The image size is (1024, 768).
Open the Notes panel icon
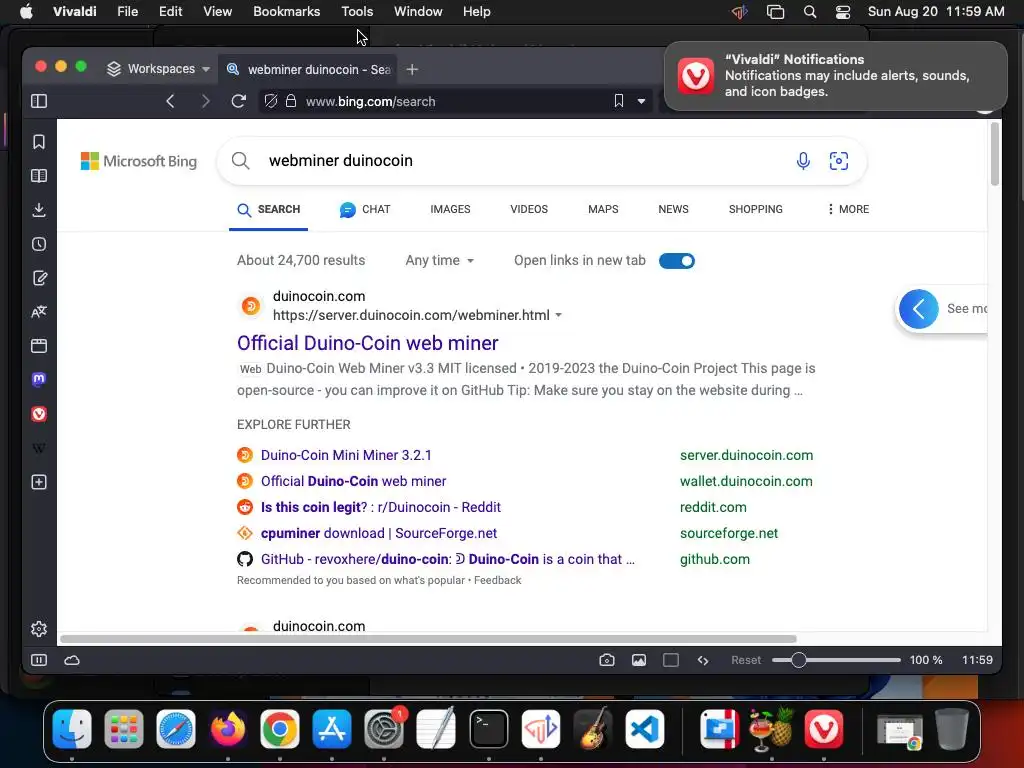coord(39,278)
